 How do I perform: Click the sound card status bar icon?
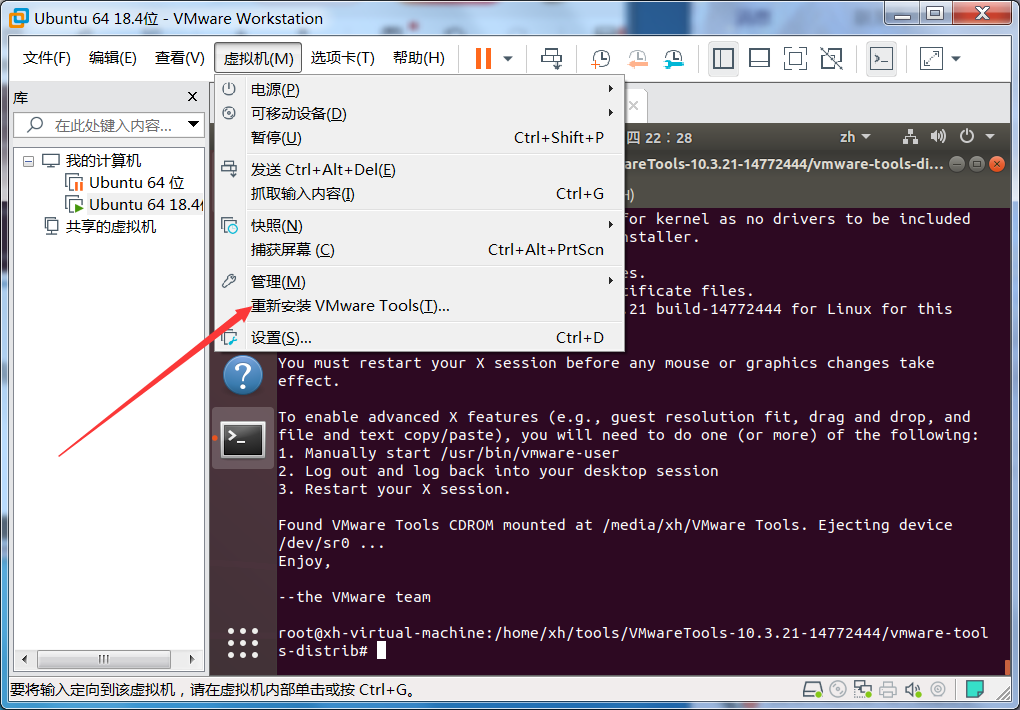[x=913, y=689]
